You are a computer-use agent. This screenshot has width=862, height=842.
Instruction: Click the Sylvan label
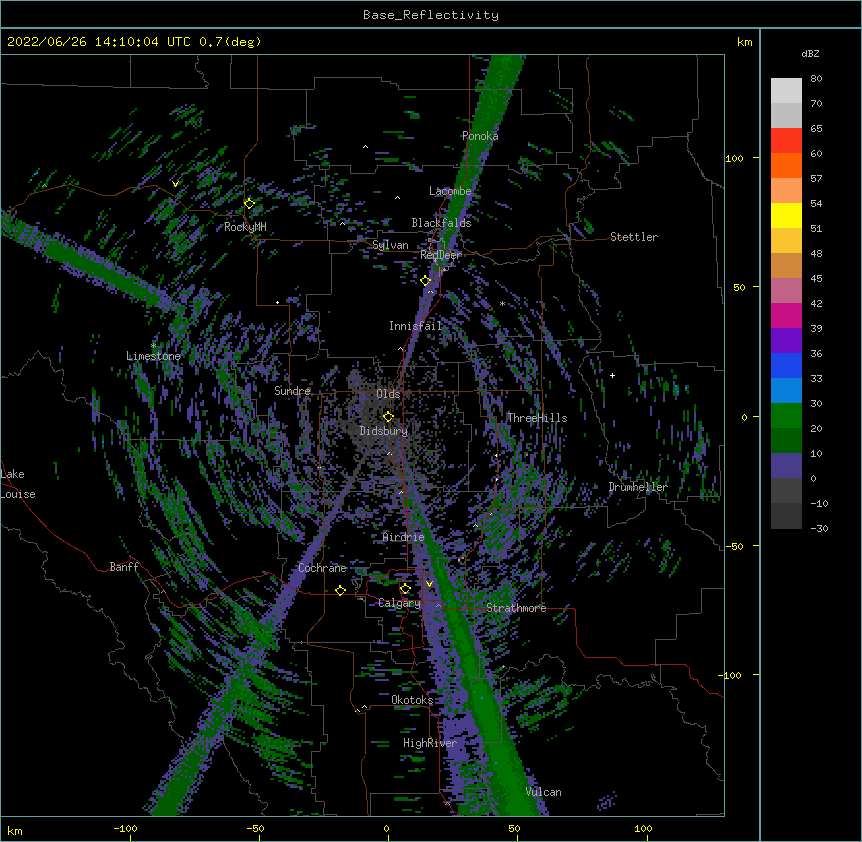tap(390, 245)
